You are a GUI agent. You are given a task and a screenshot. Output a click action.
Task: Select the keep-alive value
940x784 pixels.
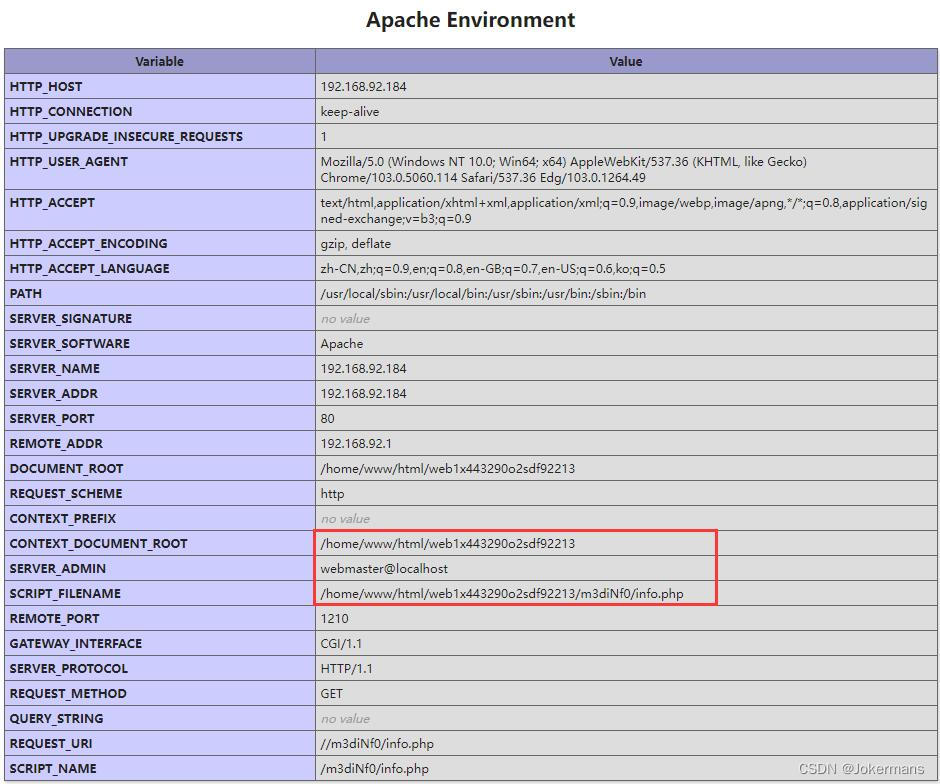(x=350, y=112)
